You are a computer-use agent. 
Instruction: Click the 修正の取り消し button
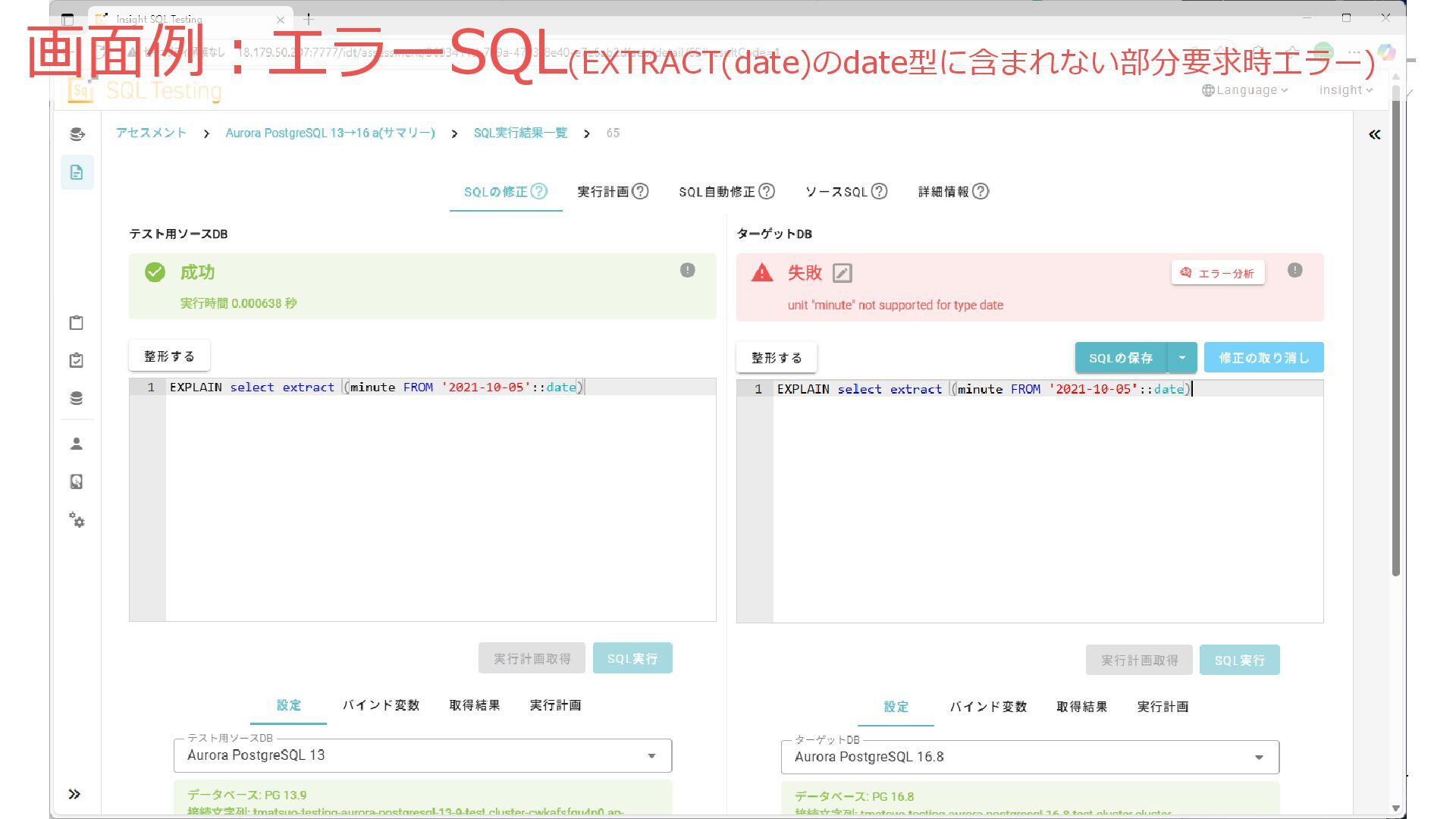click(x=1263, y=357)
